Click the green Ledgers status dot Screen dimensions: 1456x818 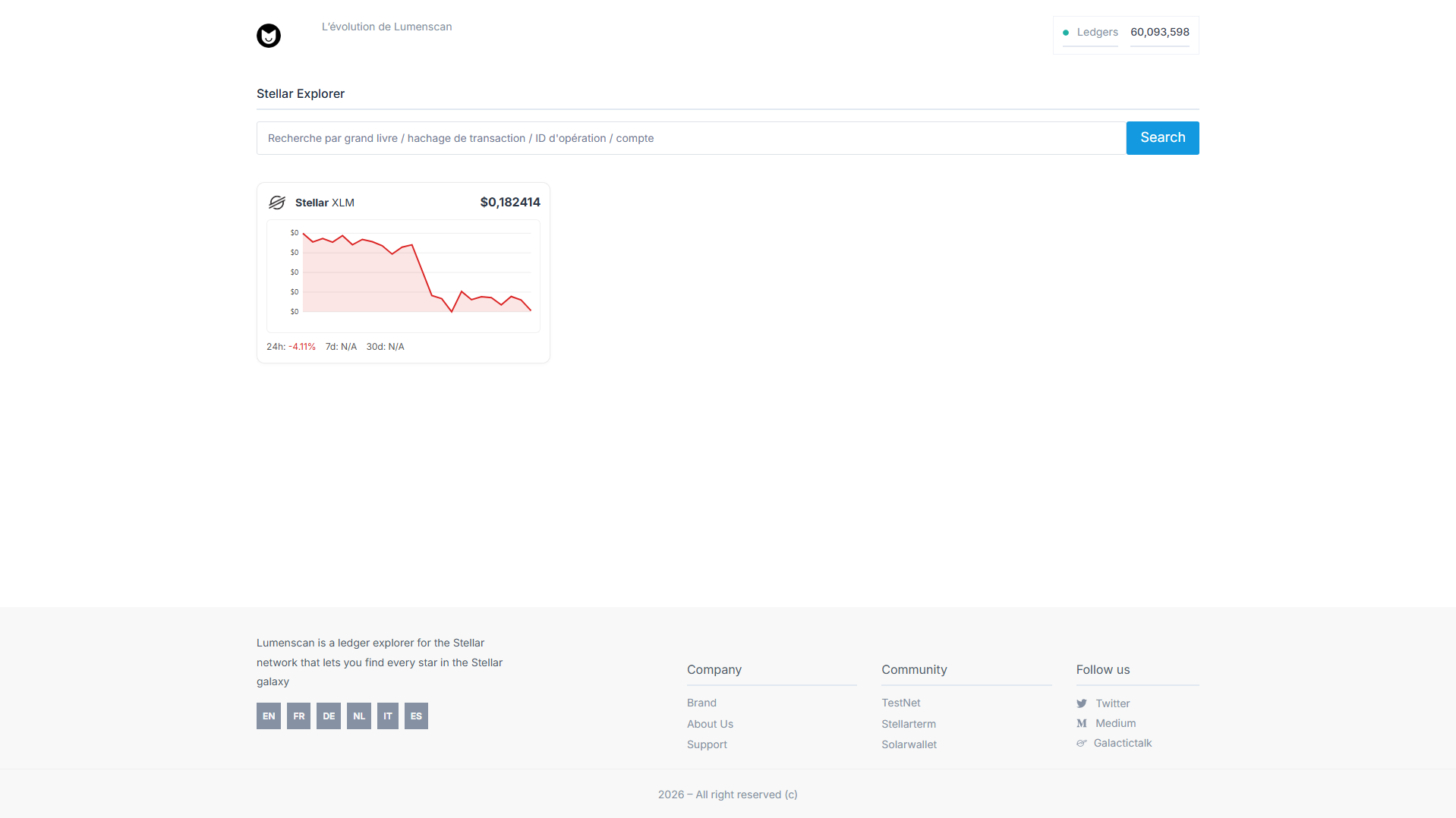pyautogui.click(x=1066, y=33)
